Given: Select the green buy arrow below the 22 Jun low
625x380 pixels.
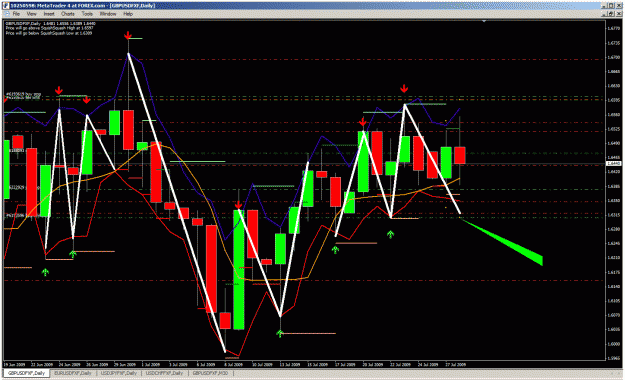Looking at the screenshot, I should tap(45, 272).
